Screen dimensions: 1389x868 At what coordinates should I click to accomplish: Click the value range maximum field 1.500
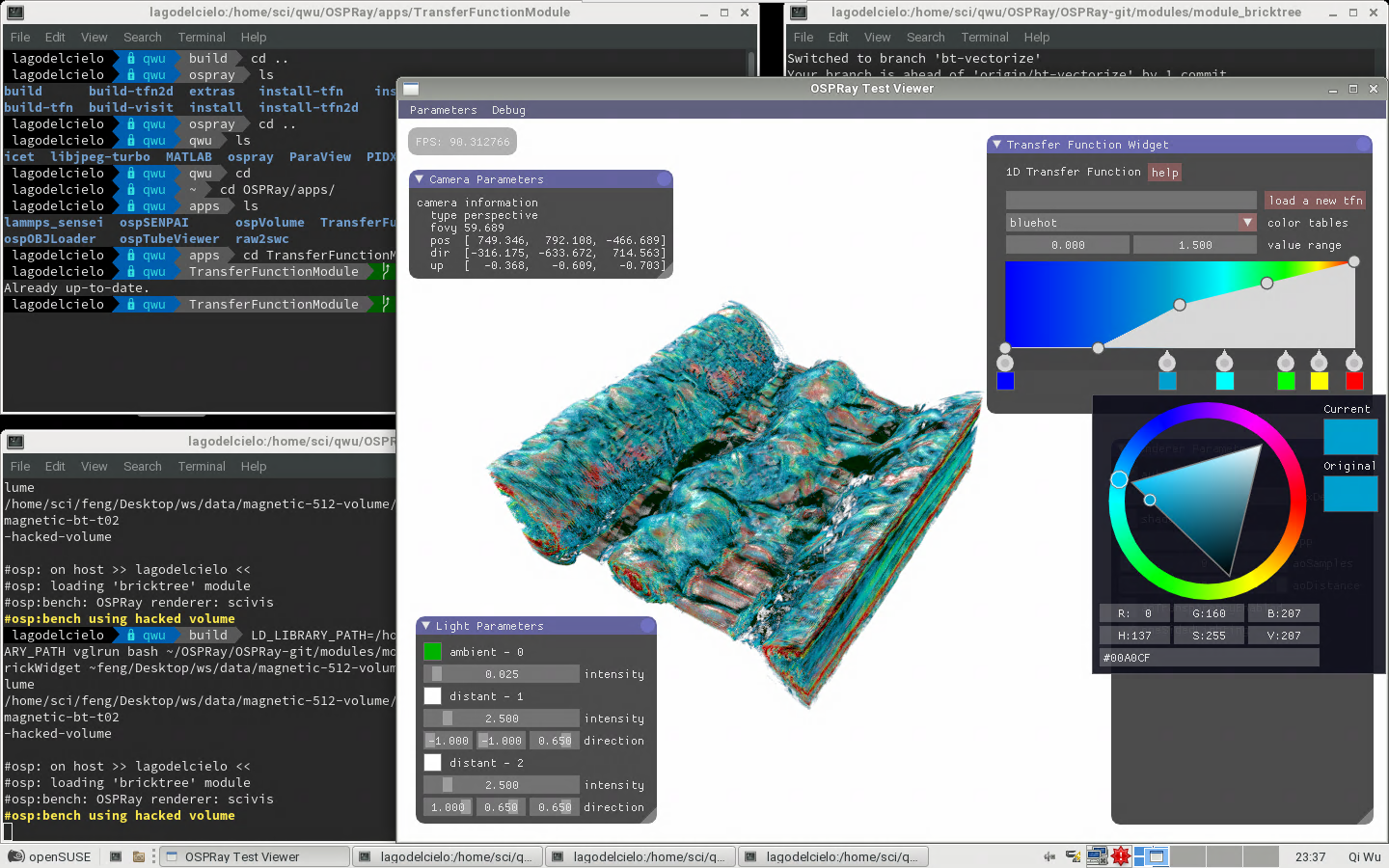pos(1195,245)
